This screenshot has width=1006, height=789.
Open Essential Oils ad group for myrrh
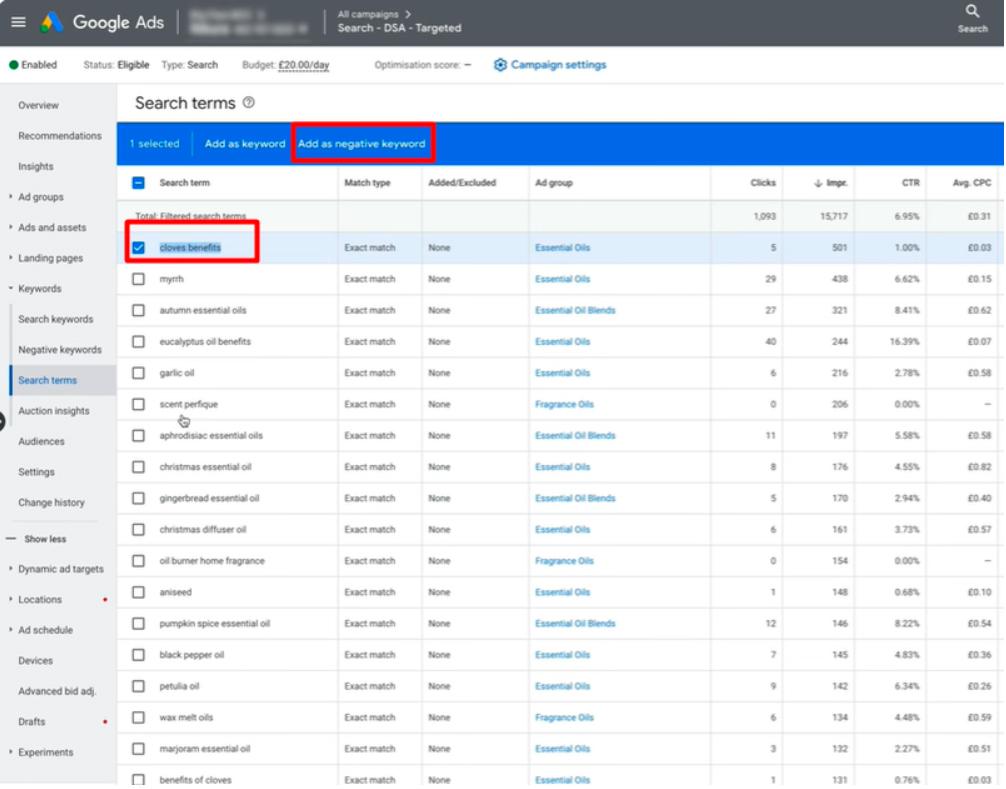tap(563, 280)
